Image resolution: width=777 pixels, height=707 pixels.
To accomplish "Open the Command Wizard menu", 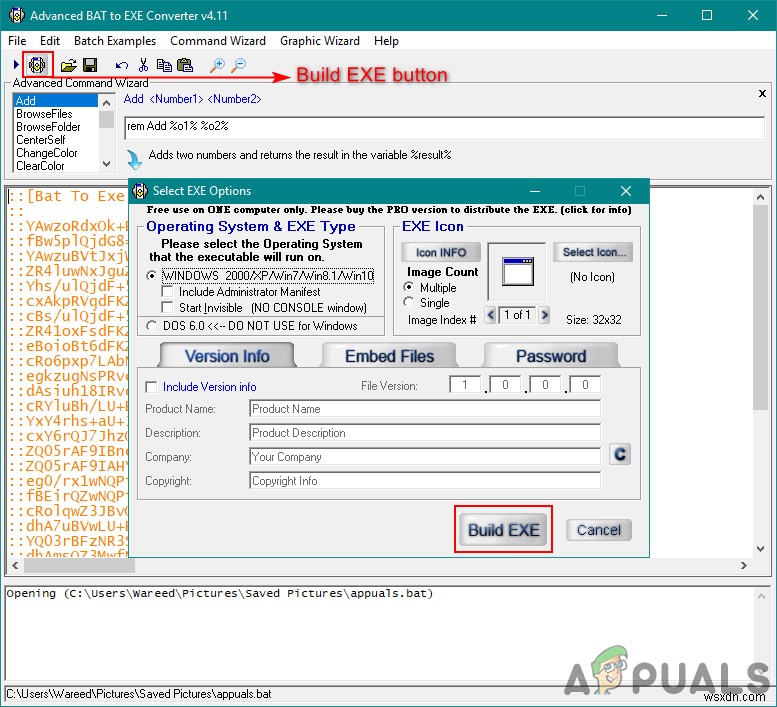I will pos(218,41).
